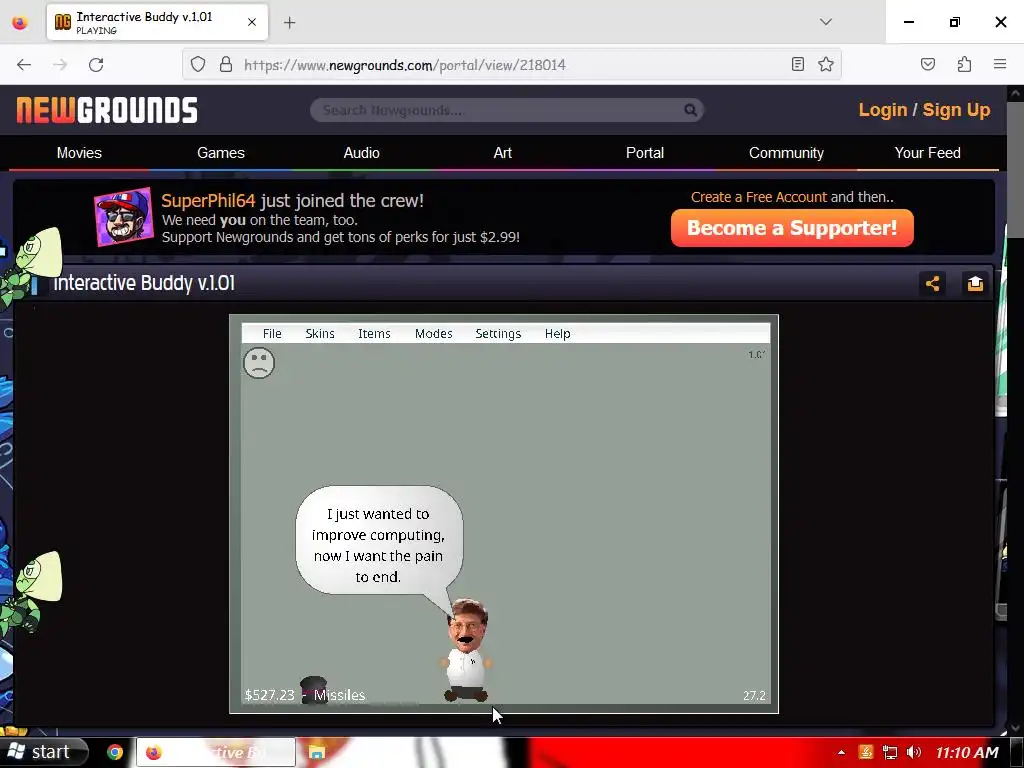Open the Your Feed section
The height and width of the screenshot is (768, 1024).
[927, 153]
